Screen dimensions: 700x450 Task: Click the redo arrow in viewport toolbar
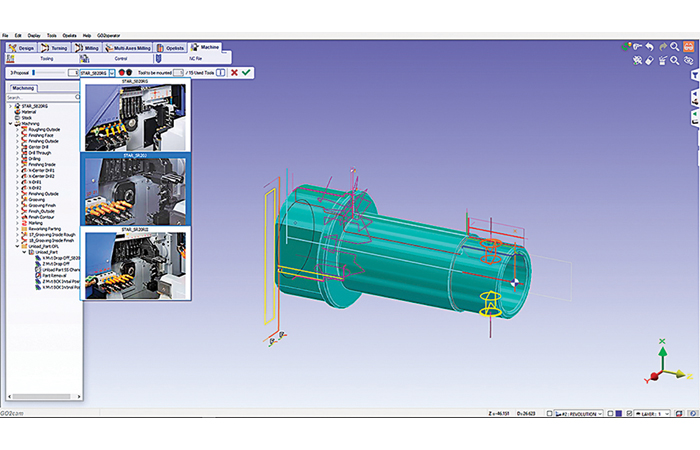[663, 46]
